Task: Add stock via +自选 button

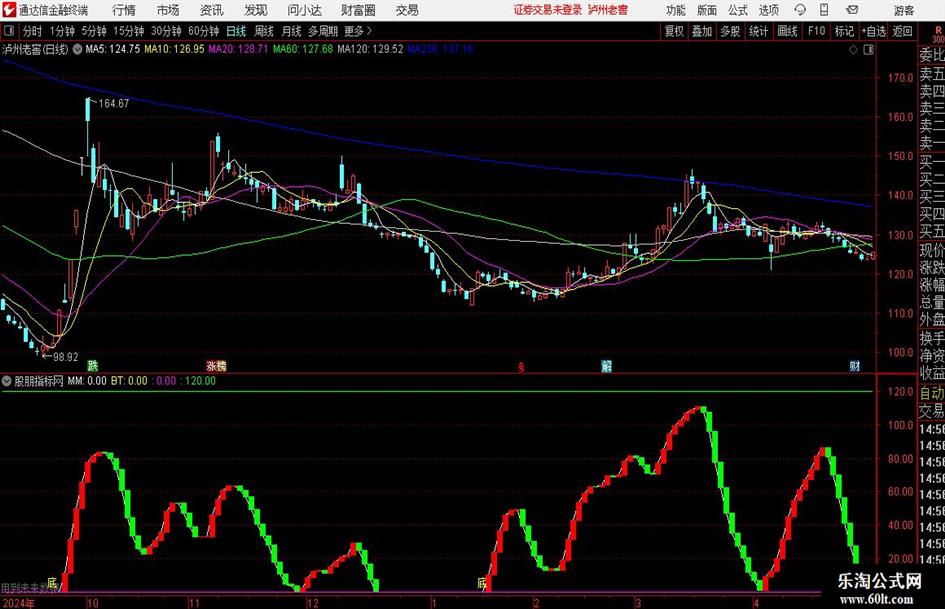Action: click(x=874, y=31)
